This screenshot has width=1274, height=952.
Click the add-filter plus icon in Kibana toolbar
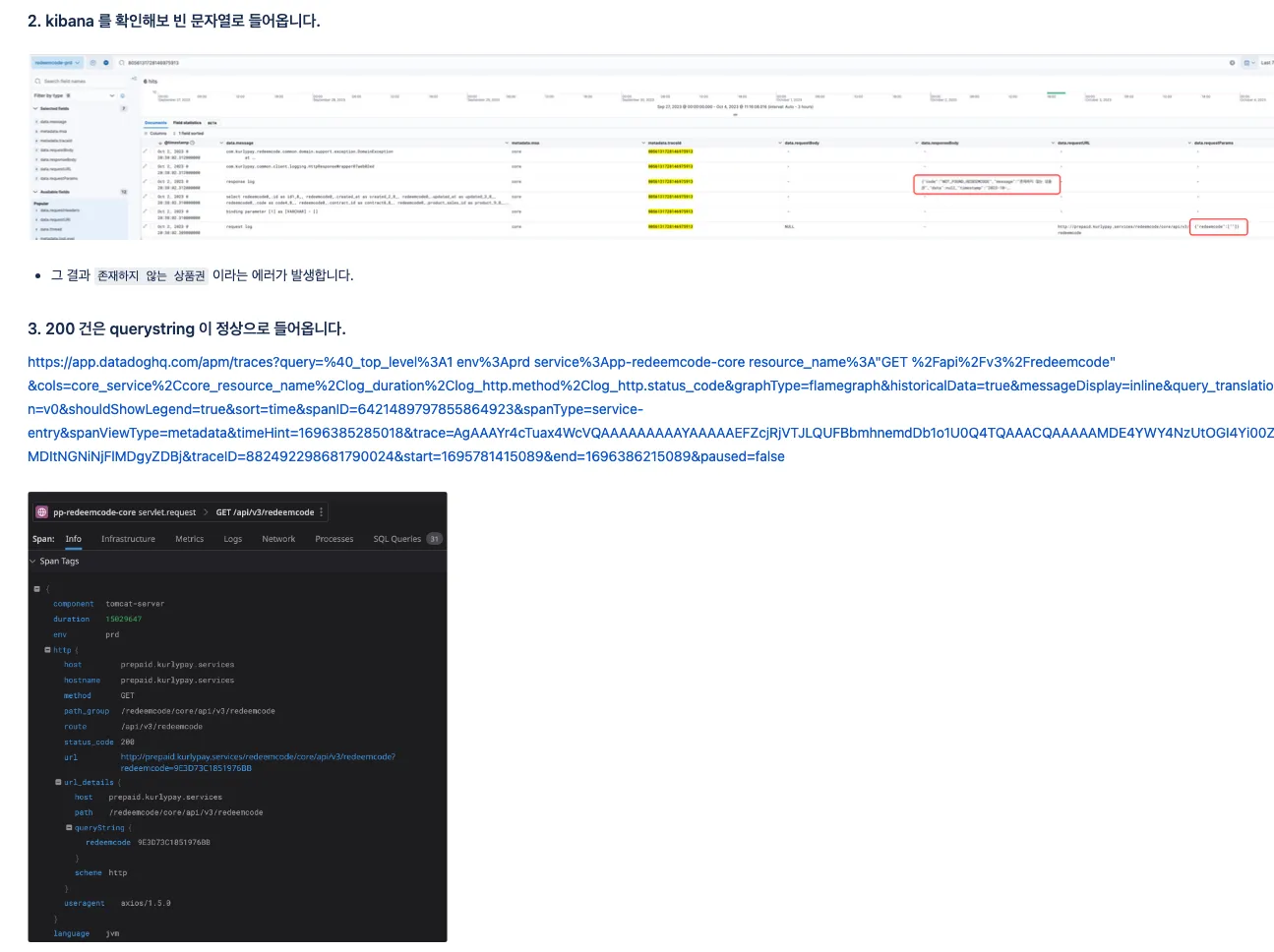pyautogui.click(x=106, y=63)
